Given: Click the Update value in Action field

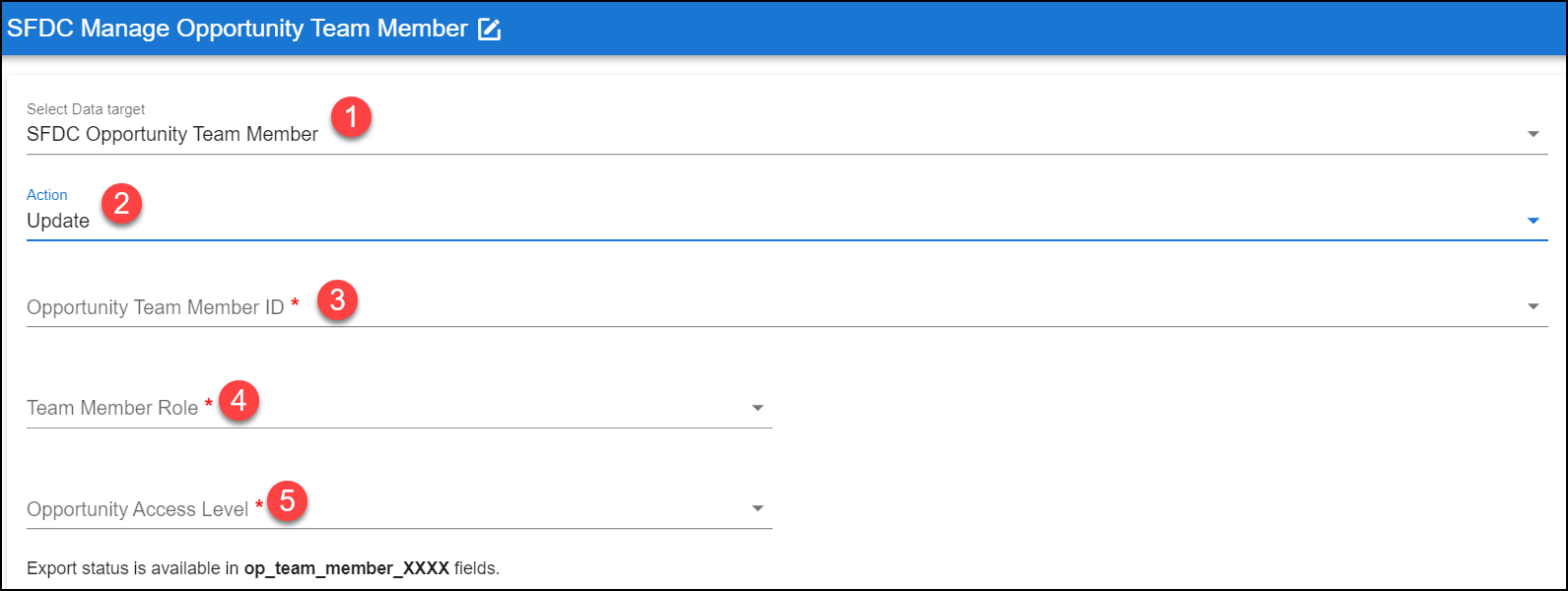Looking at the screenshot, I should pos(58,222).
